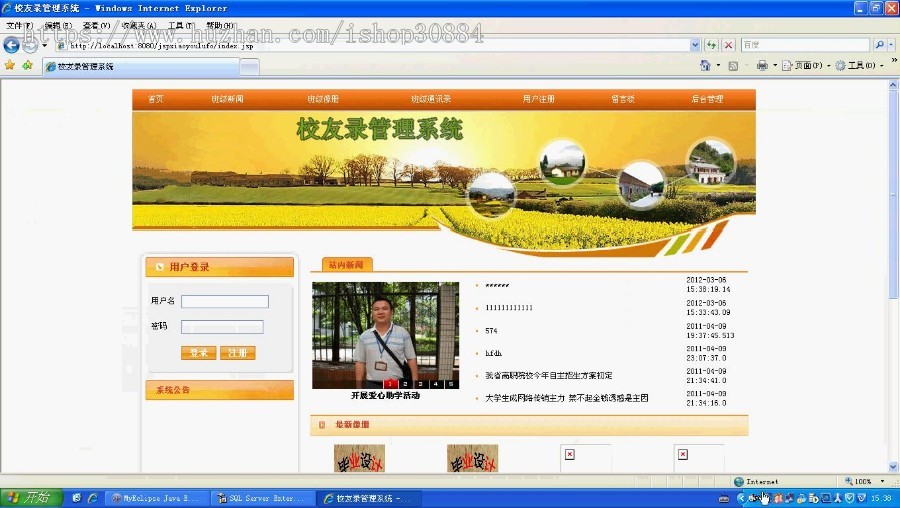Open the 收藏夹(A) menu
900x508 pixels.
tap(138, 25)
